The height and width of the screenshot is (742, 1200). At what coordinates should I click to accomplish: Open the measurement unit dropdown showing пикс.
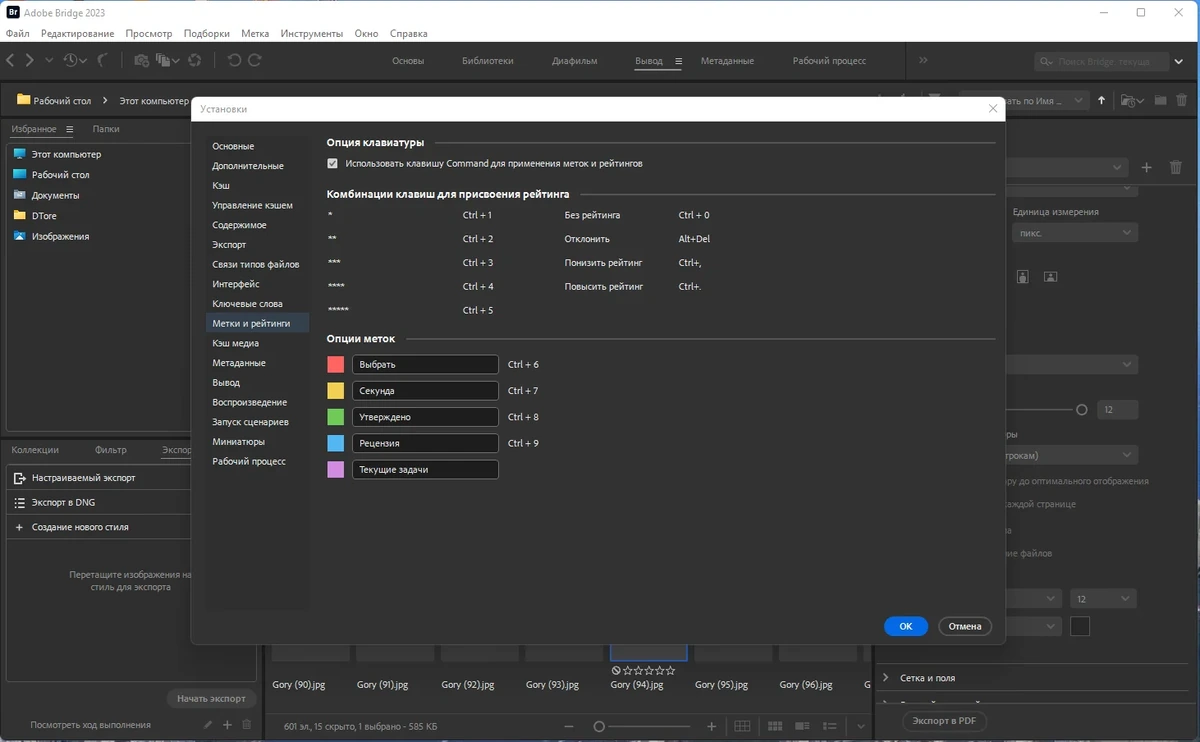1074,232
